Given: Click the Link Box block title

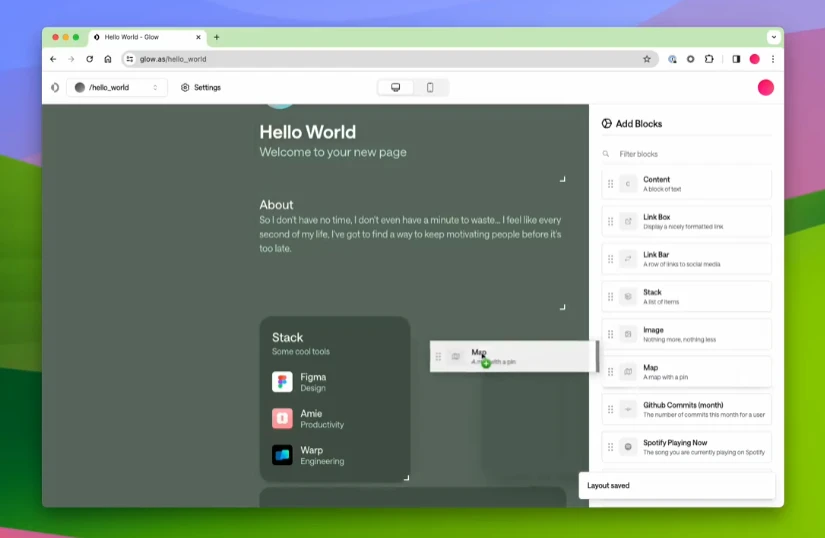Looking at the screenshot, I should tap(657, 217).
